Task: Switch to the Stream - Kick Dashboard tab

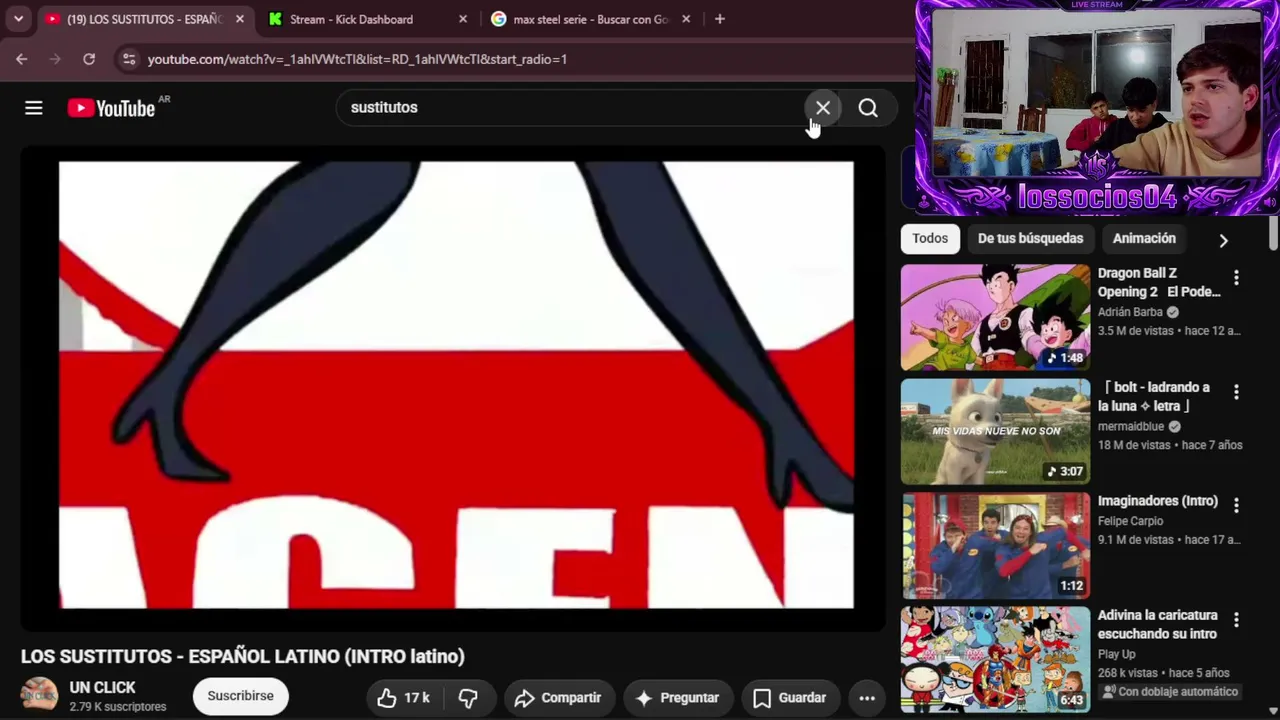Action: (x=365, y=19)
